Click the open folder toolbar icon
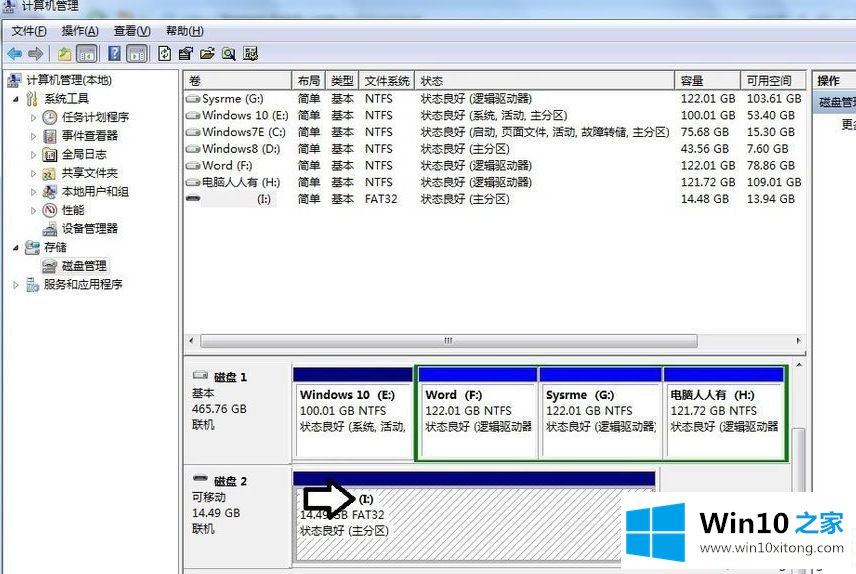856x574 pixels. point(207,54)
